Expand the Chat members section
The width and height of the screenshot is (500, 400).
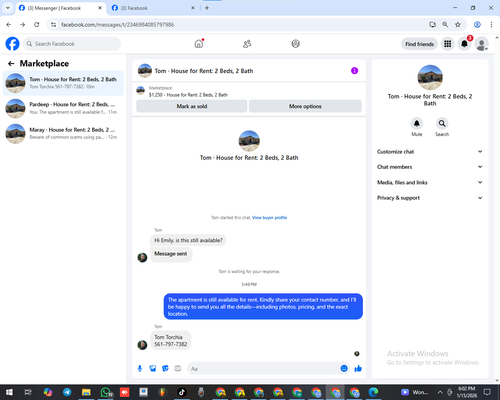tap(430, 167)
